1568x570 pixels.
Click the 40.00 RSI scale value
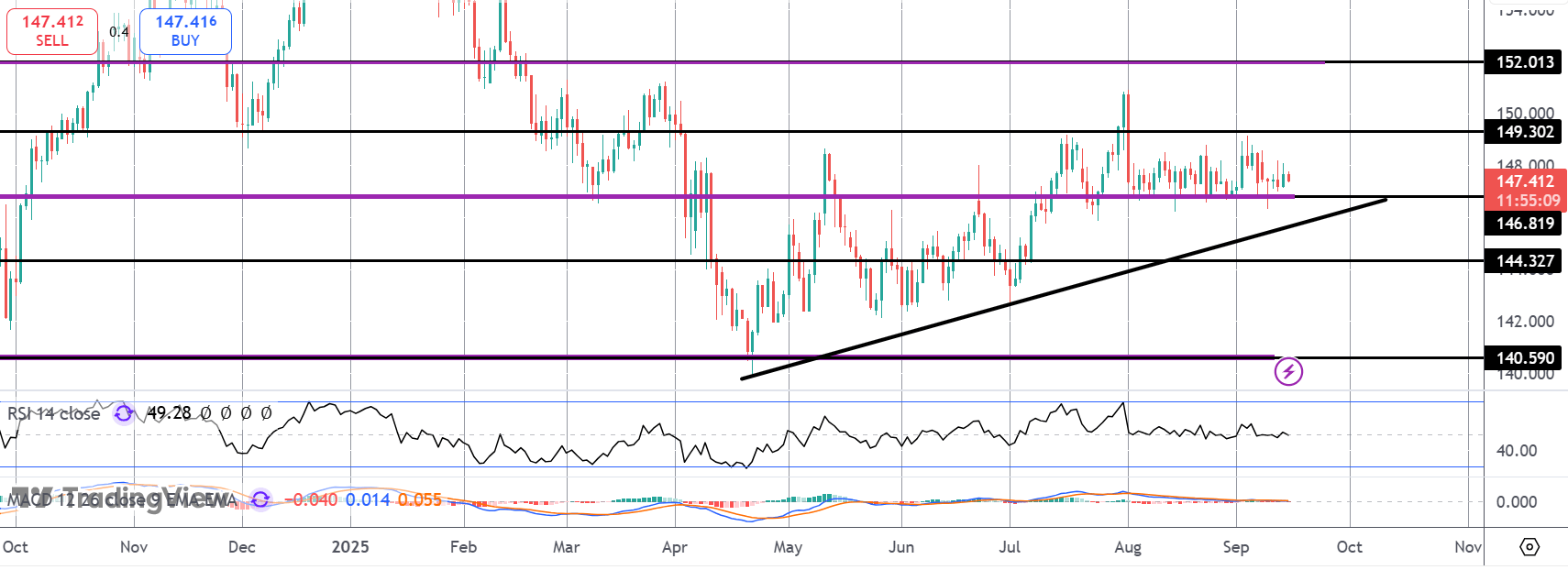[x=1517, y=451]
